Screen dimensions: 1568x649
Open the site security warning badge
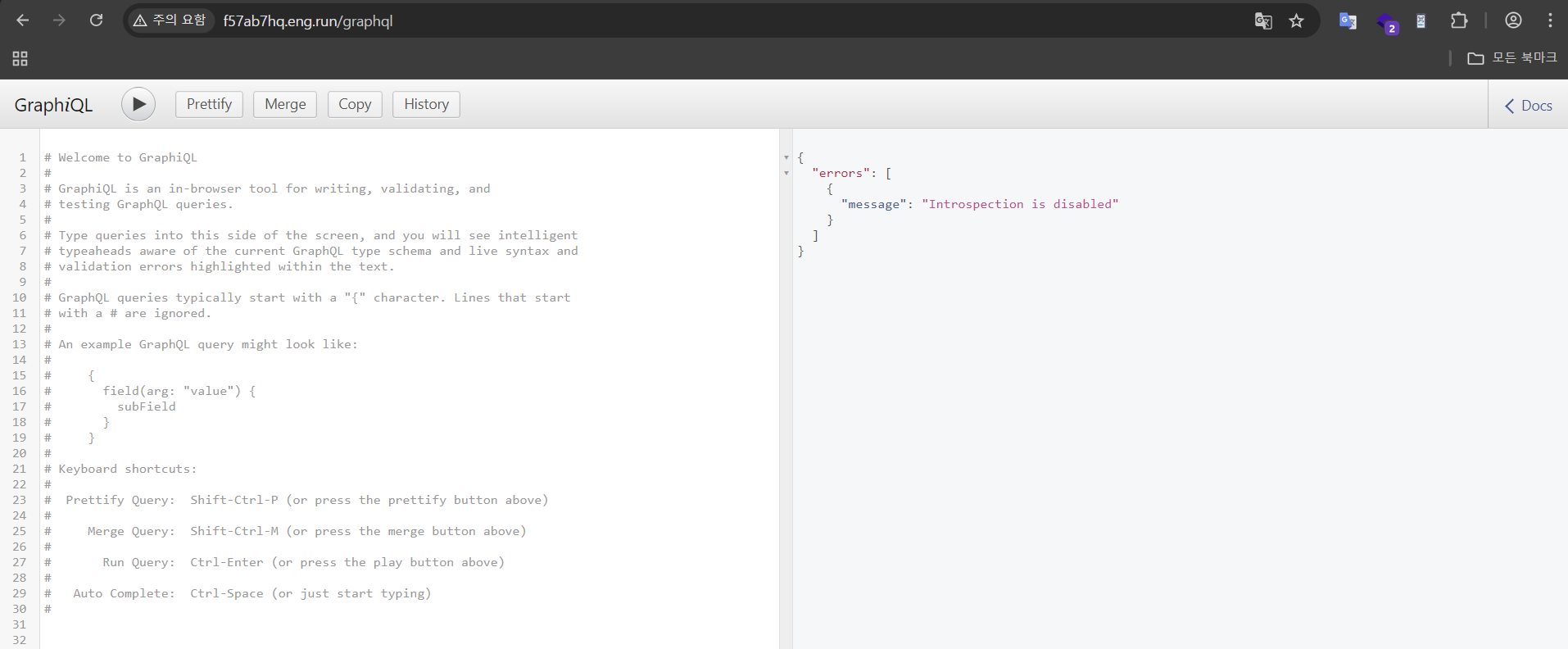[170, 20]
